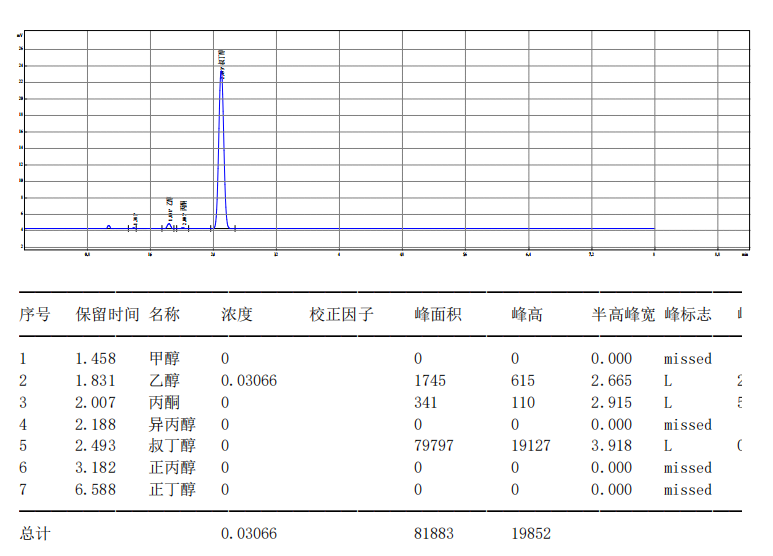The image size is (773, 556).
Task: Click the 异丙醇 name cell
Action: point(172,425)
